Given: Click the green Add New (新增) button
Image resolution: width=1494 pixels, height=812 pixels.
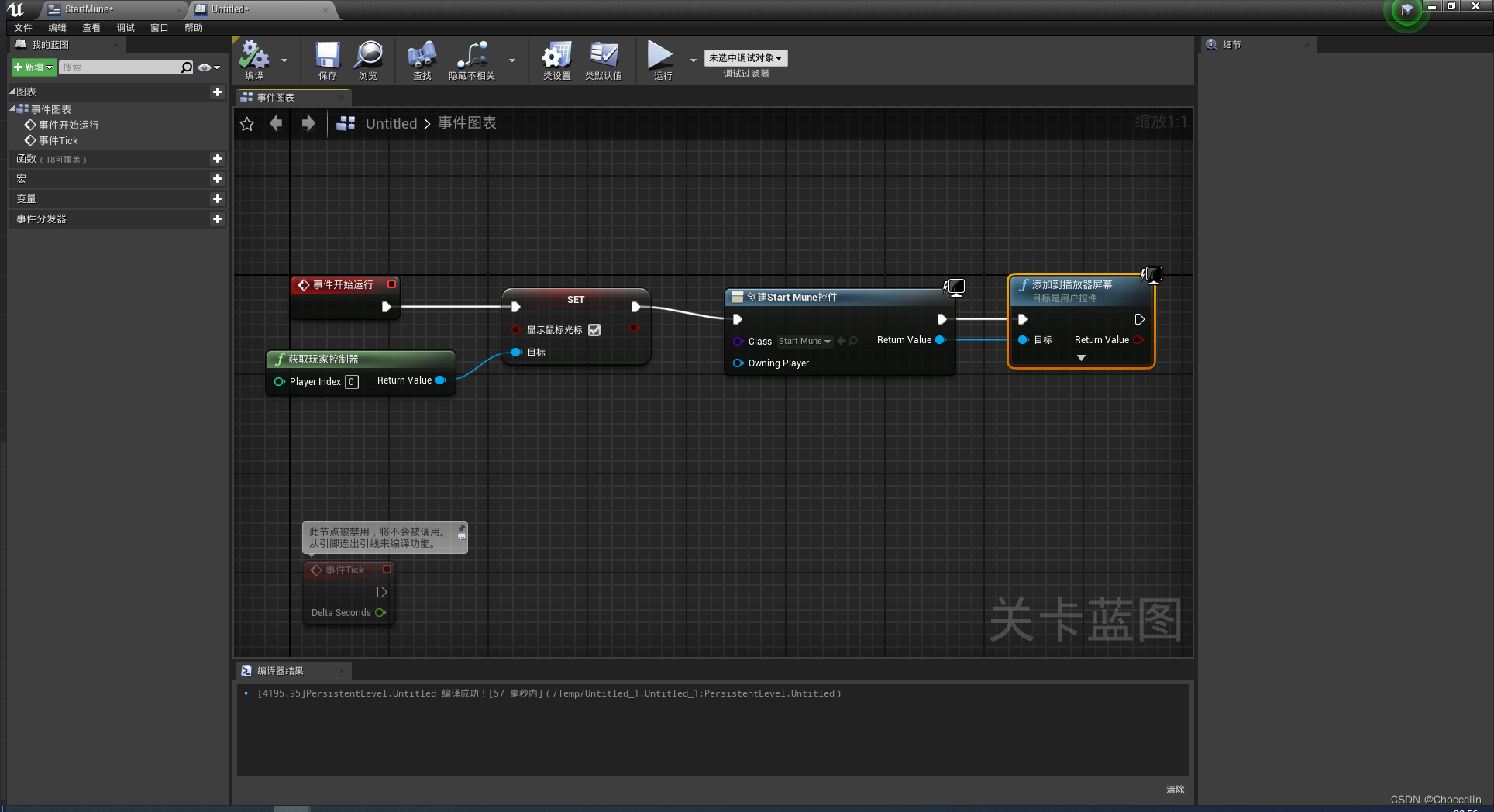Looking at the screenshot, I should [33, 67].
